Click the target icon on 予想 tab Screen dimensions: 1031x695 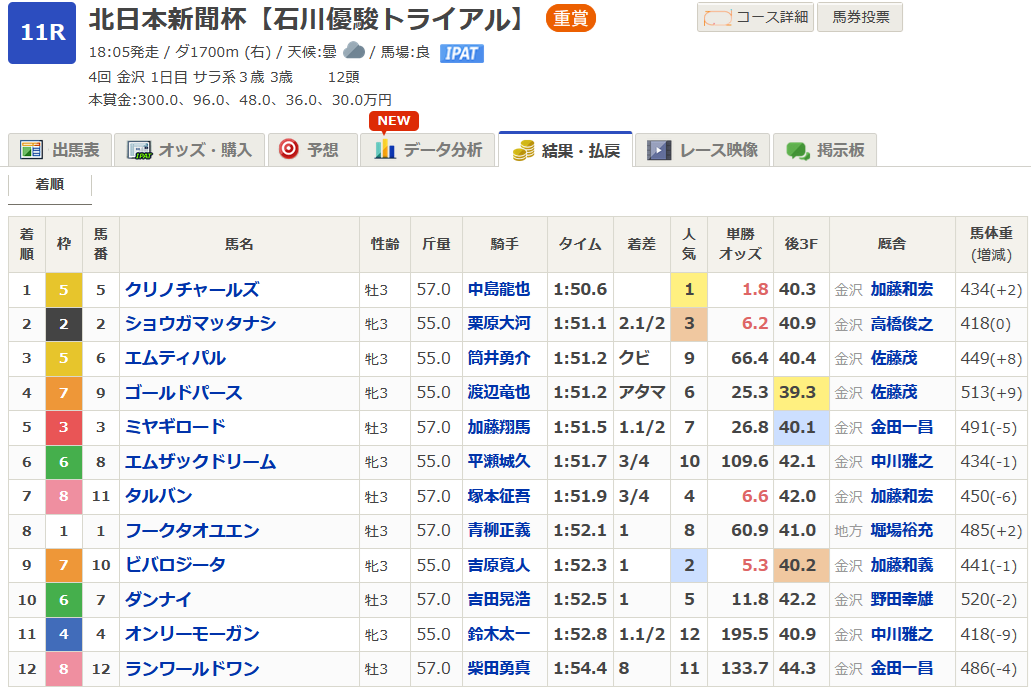tap(289, 150)
